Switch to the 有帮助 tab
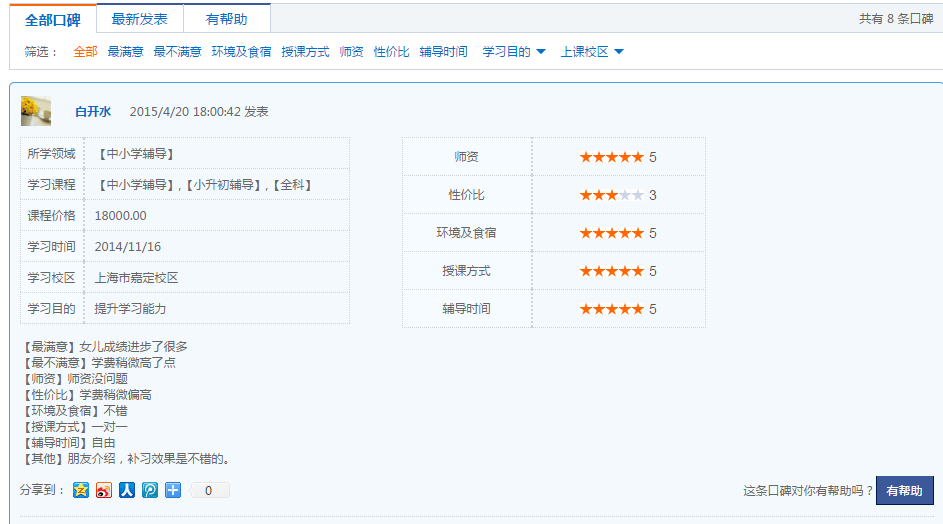 227,19
